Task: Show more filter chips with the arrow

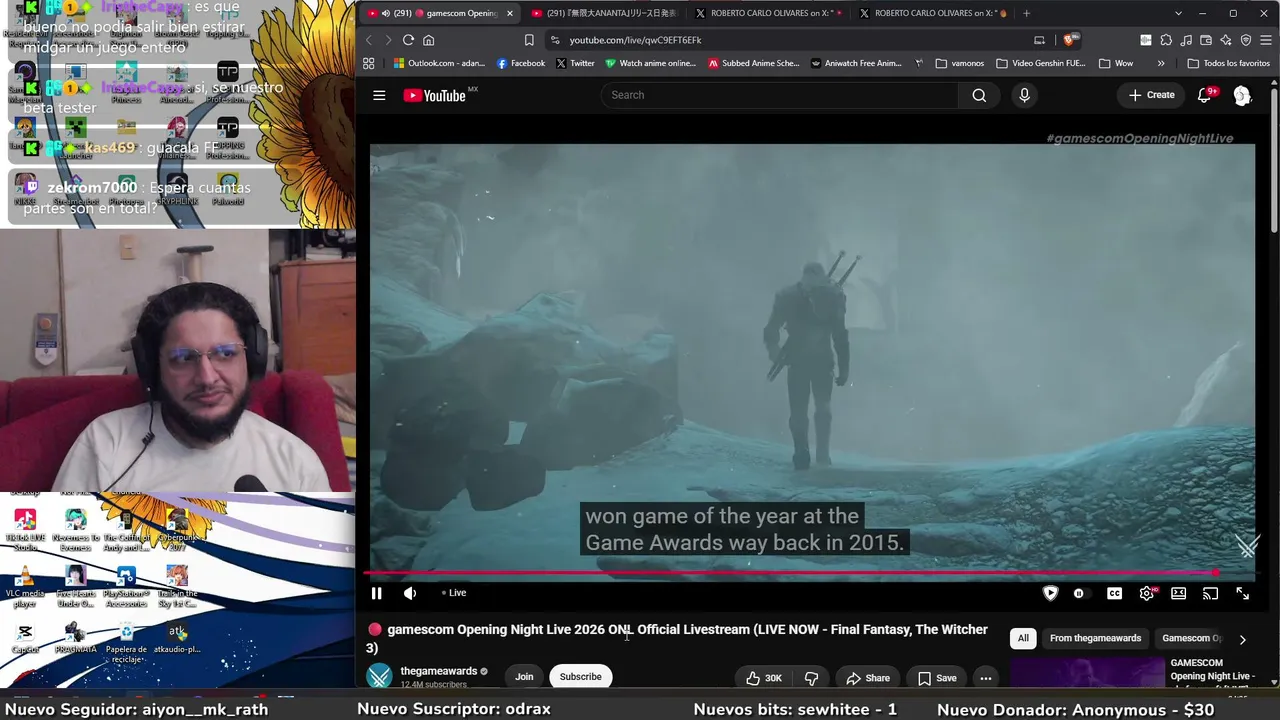Action: click(x=1242, y=639)
